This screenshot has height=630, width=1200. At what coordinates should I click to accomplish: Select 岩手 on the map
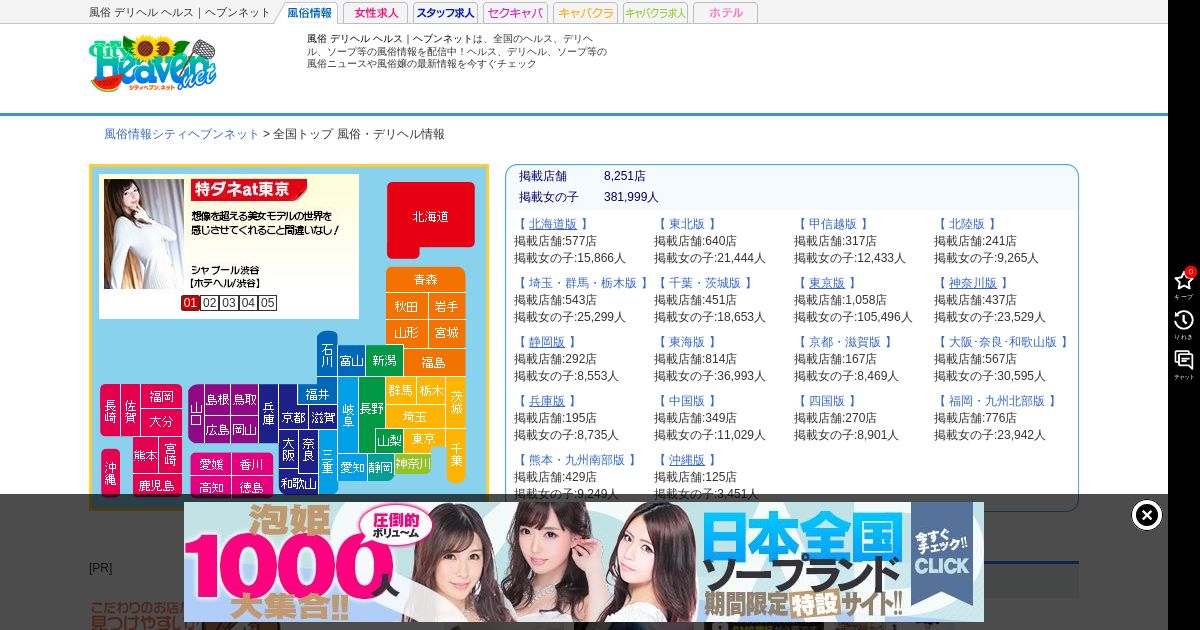point(447,306)
